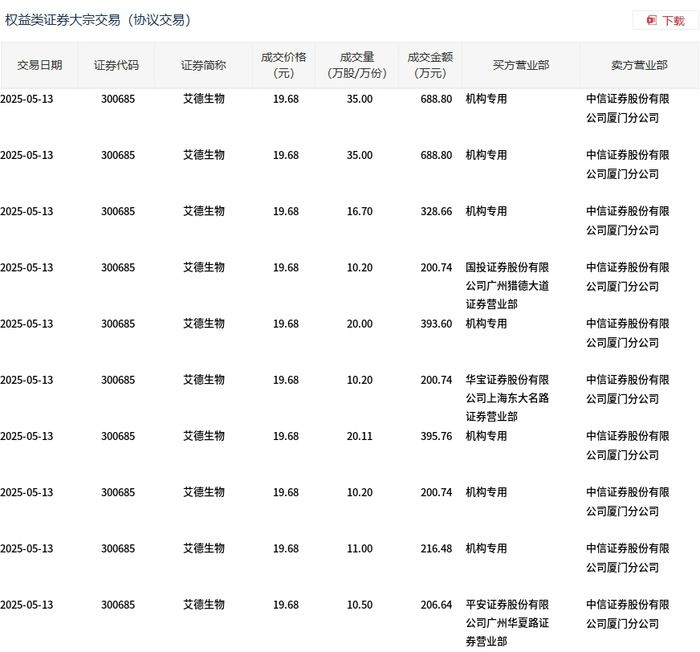Click the 证券简称 column header

[x=204, y=65]
